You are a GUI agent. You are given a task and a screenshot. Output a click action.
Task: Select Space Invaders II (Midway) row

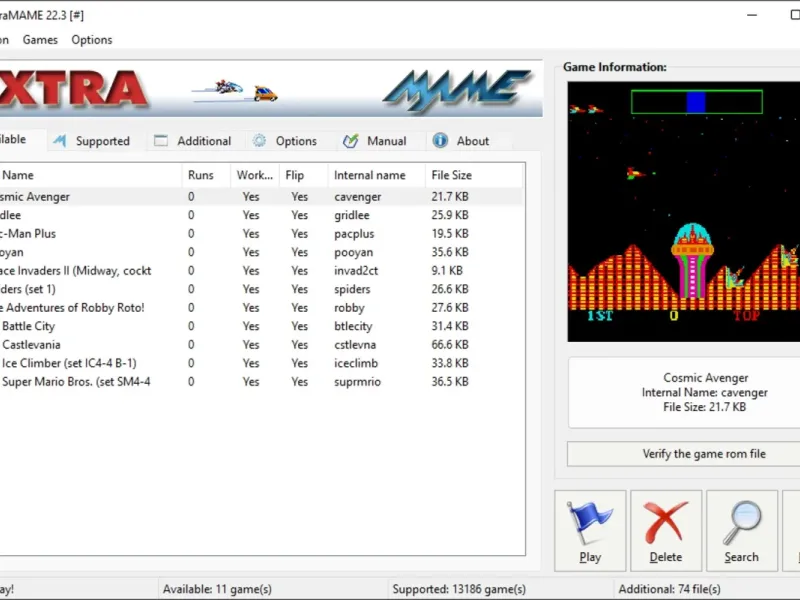[x=261, y=270]
